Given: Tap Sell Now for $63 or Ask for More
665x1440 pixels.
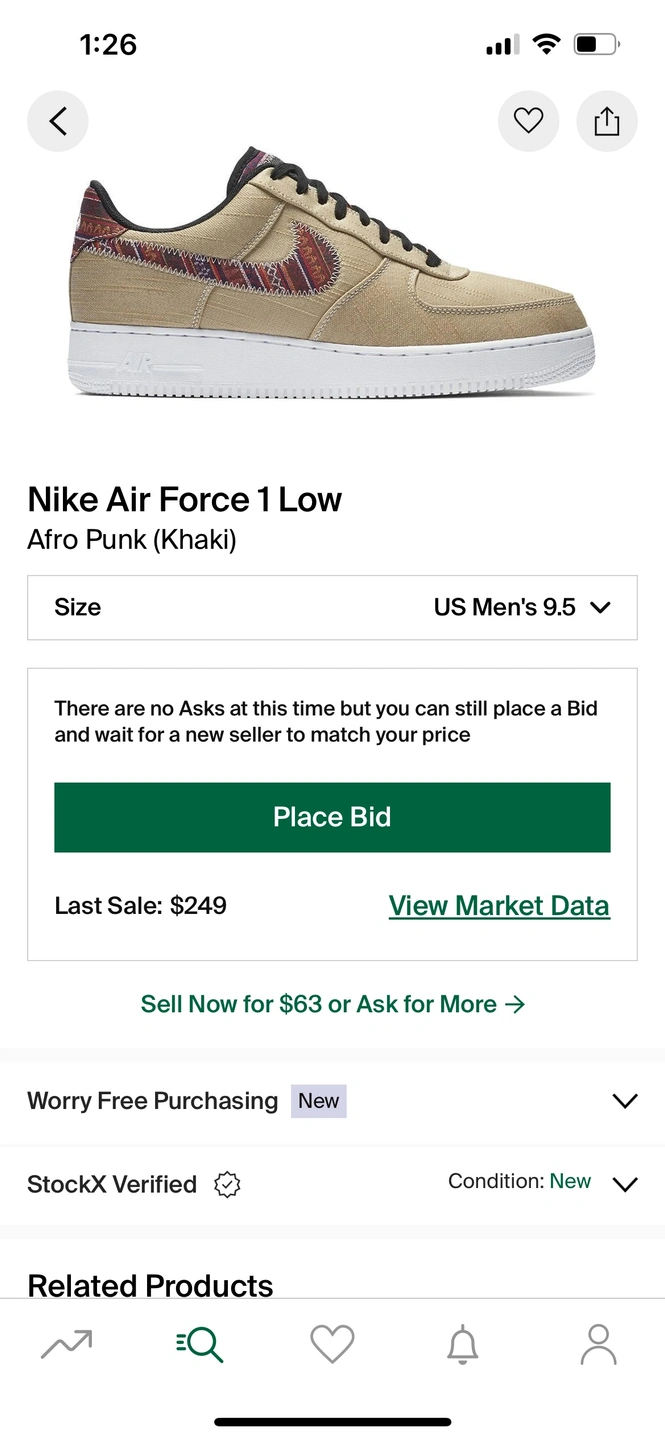Looking at the screenshot, I should pos(332,1004).
